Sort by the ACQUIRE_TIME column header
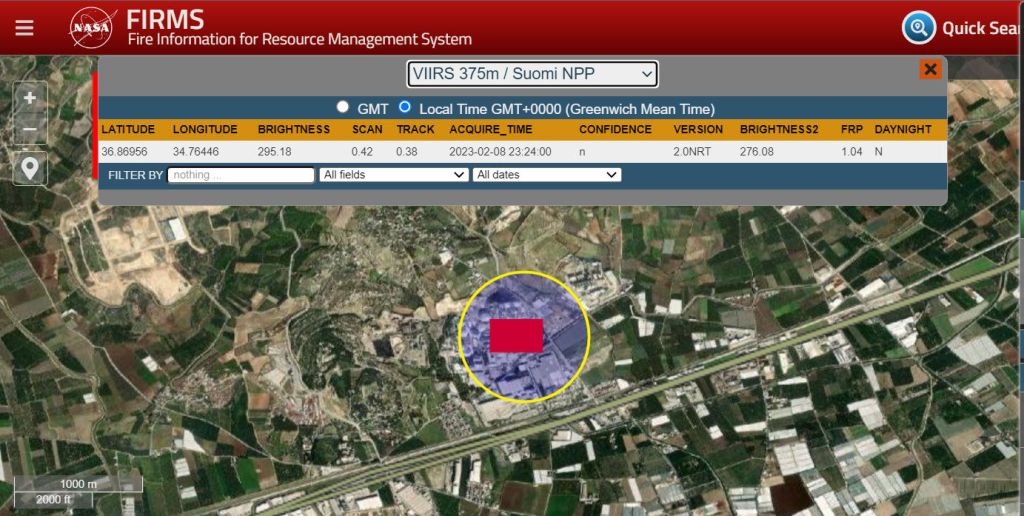The image size is (1024, 516). (490, 130)
